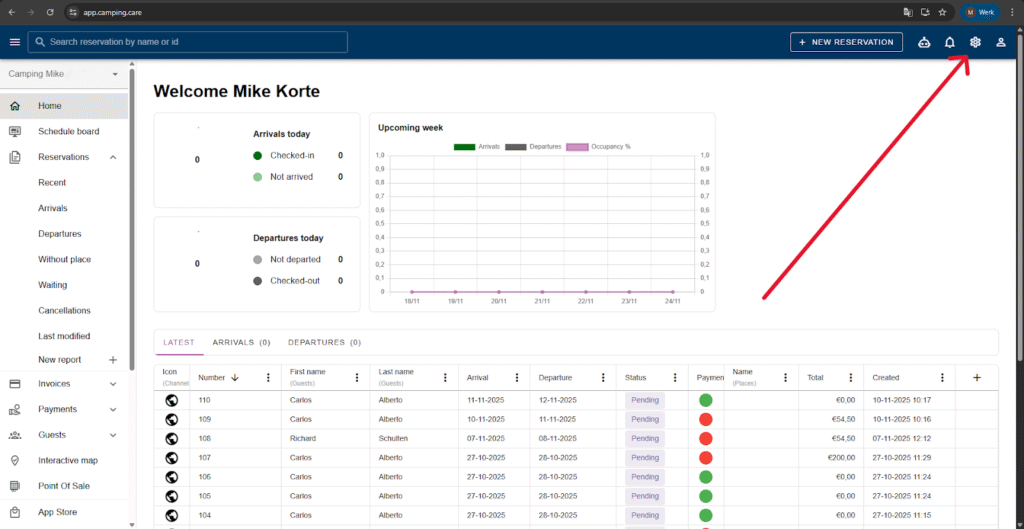1024x529 pixels.
Task: Click the notifications bell icon
Action: pos(950,42)
